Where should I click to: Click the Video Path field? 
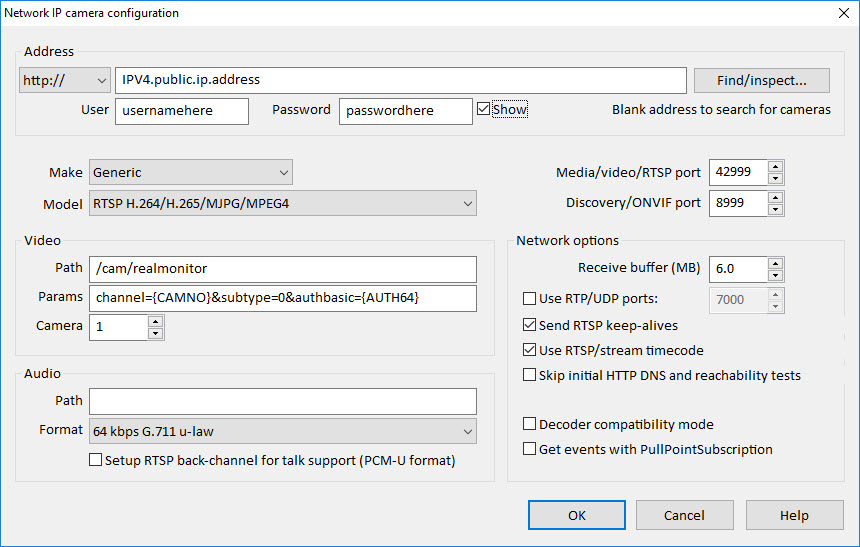pyautogui.click(x=282, y=269)
